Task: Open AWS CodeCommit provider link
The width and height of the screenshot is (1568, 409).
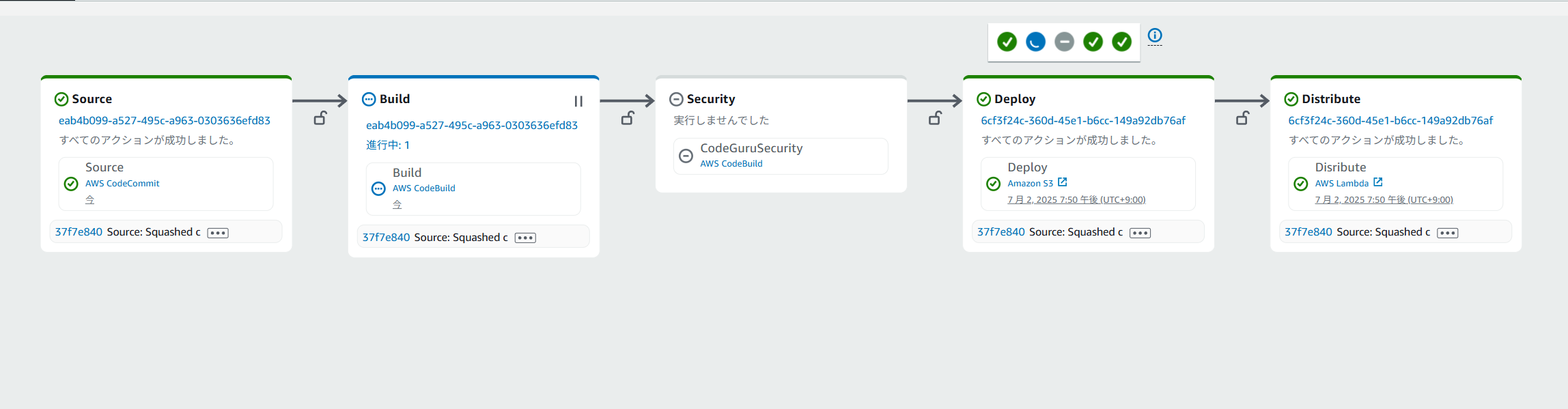Action: coord(122,184)
